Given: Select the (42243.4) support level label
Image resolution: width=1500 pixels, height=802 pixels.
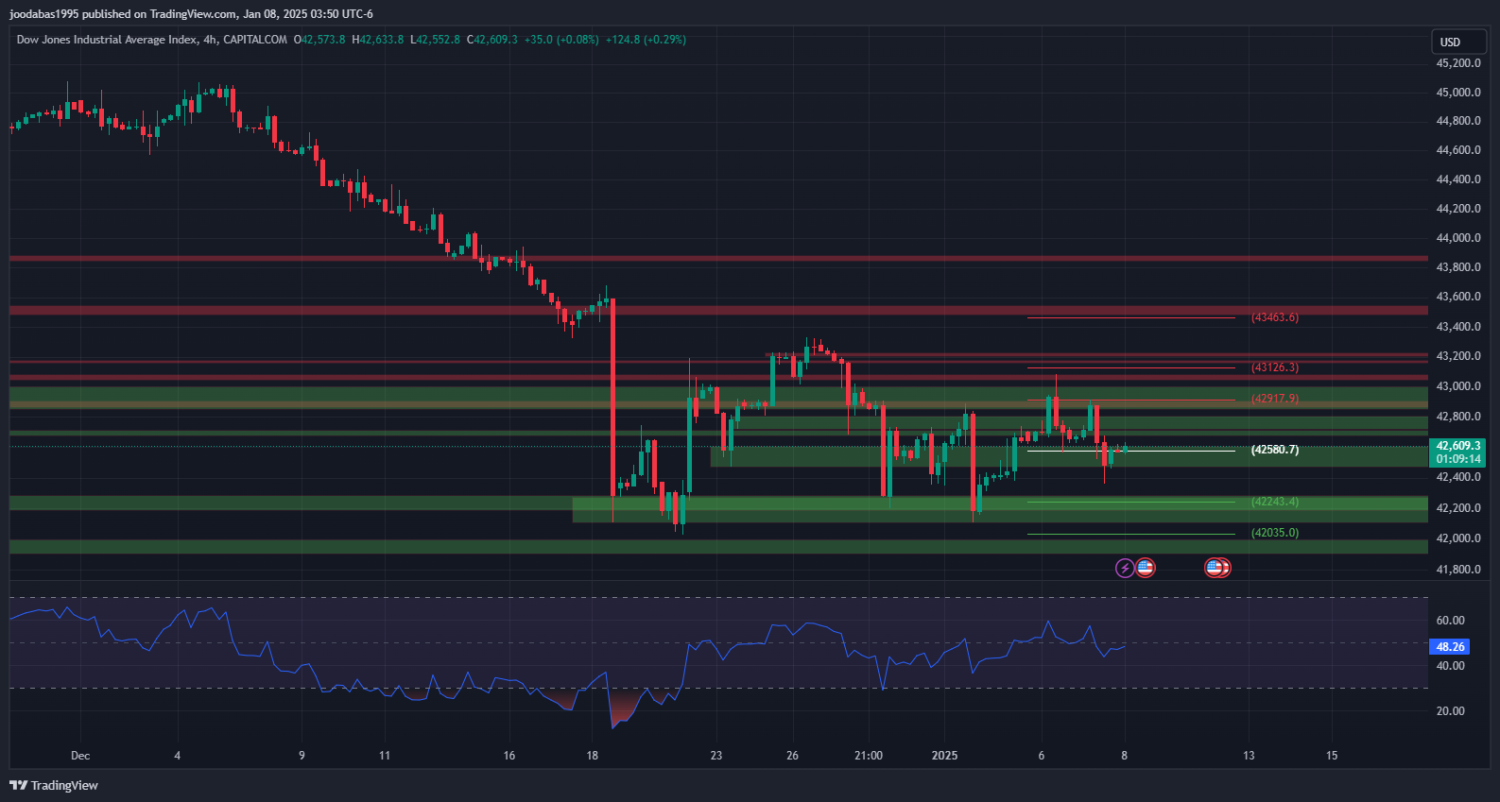Looking at the screenshot, I should [1275, 501].
